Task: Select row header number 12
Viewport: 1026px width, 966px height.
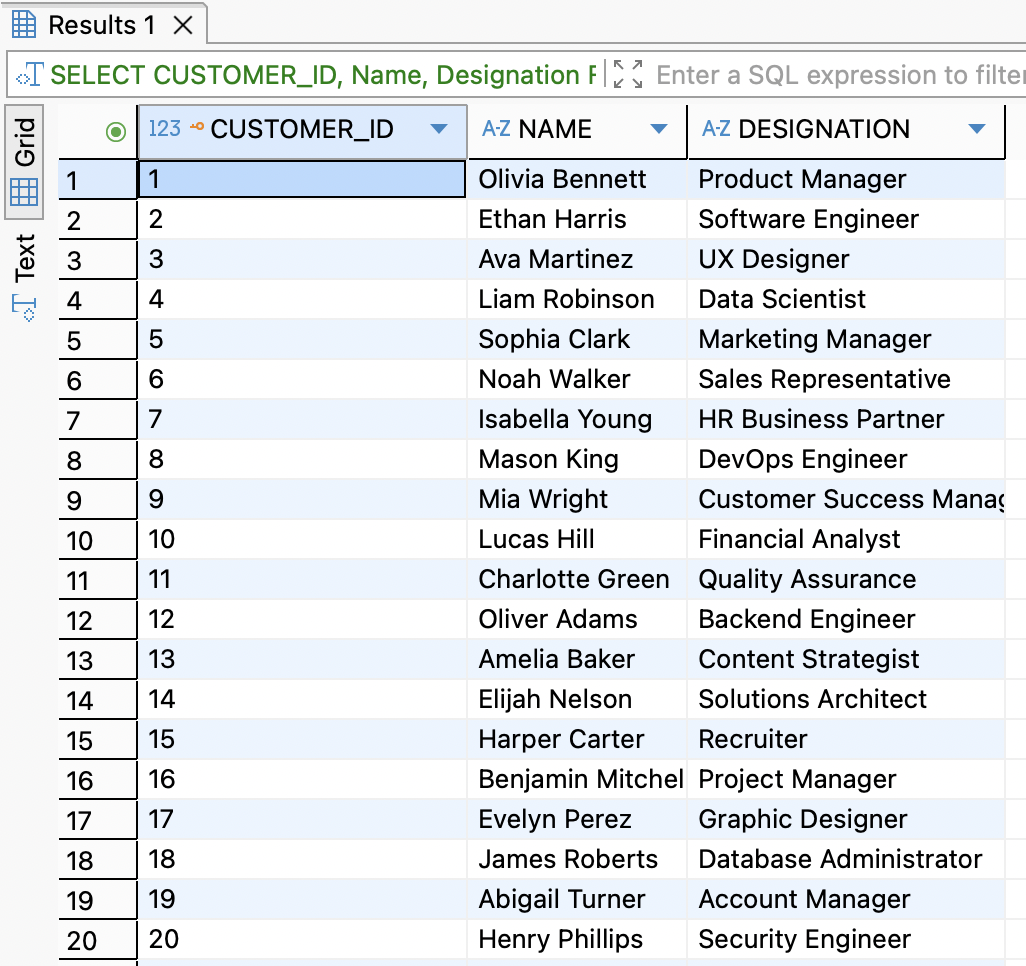Action: coord(97,620)
